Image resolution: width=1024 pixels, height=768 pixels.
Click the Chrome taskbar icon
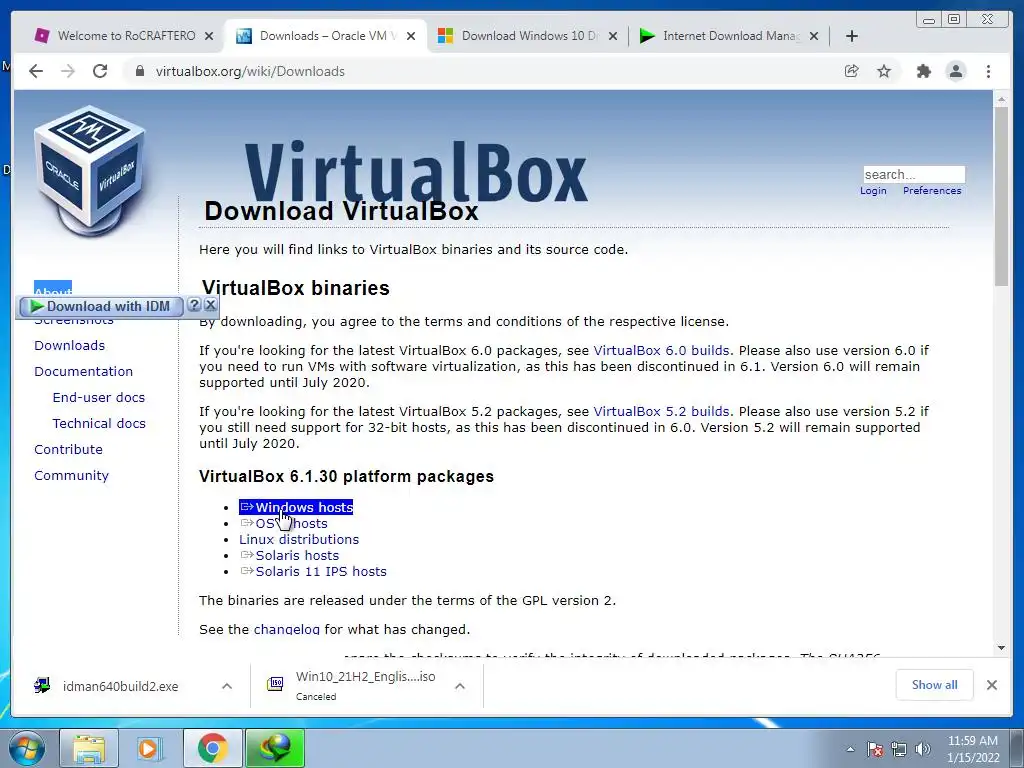(212, 748)
